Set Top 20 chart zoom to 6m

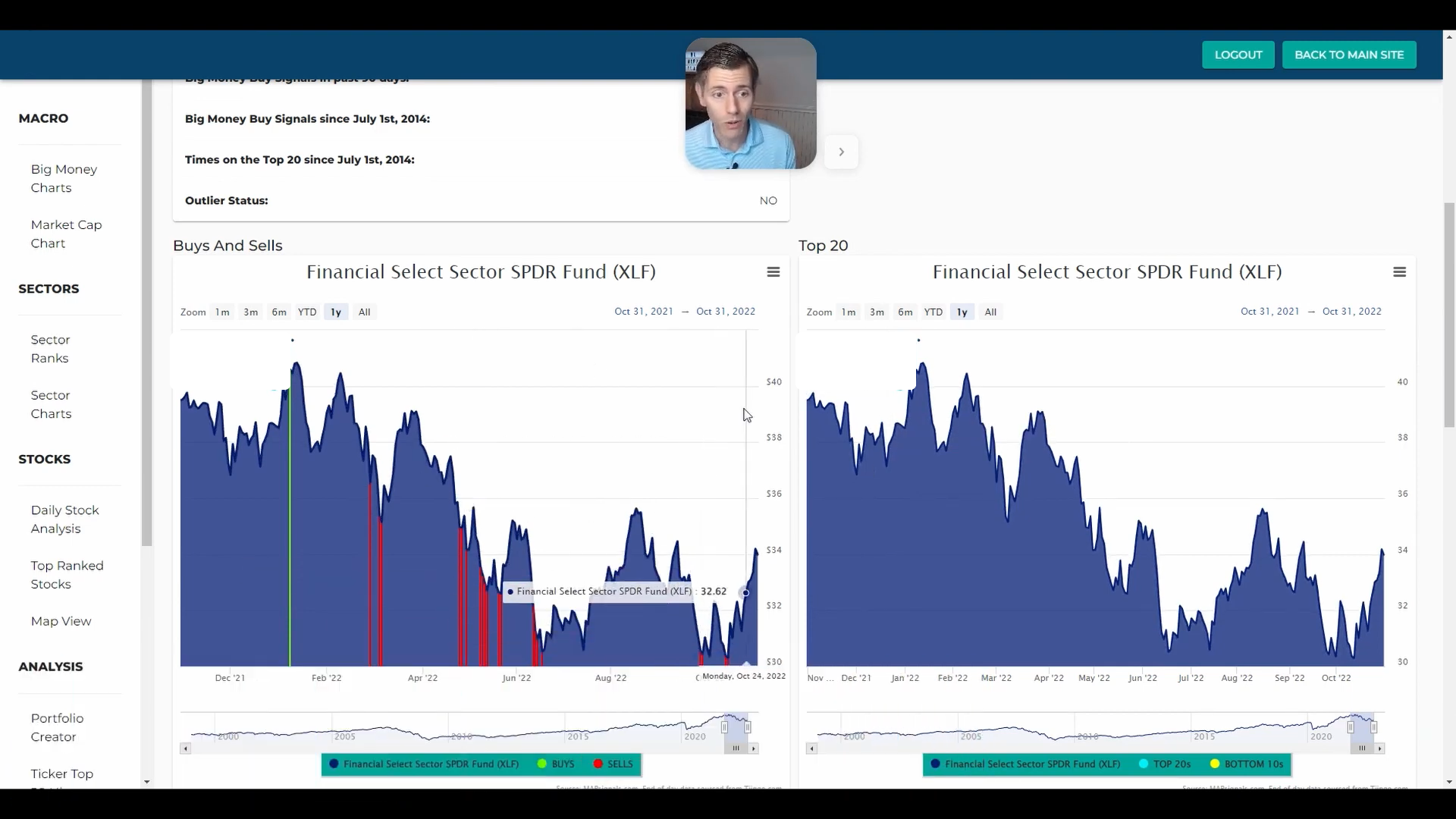905,312
